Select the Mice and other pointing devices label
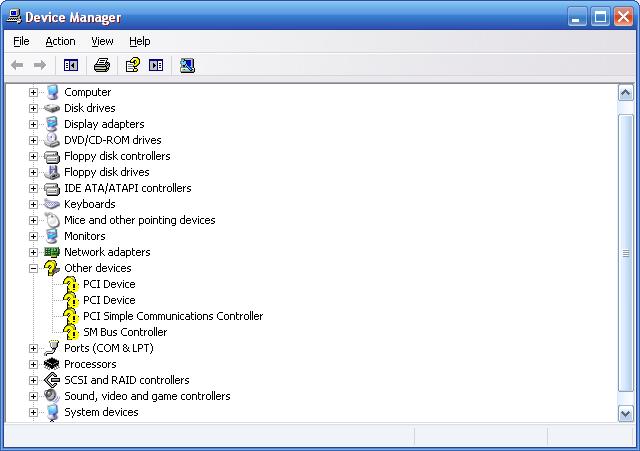This screenshot has width=640, height=451. tap(139, 220)
